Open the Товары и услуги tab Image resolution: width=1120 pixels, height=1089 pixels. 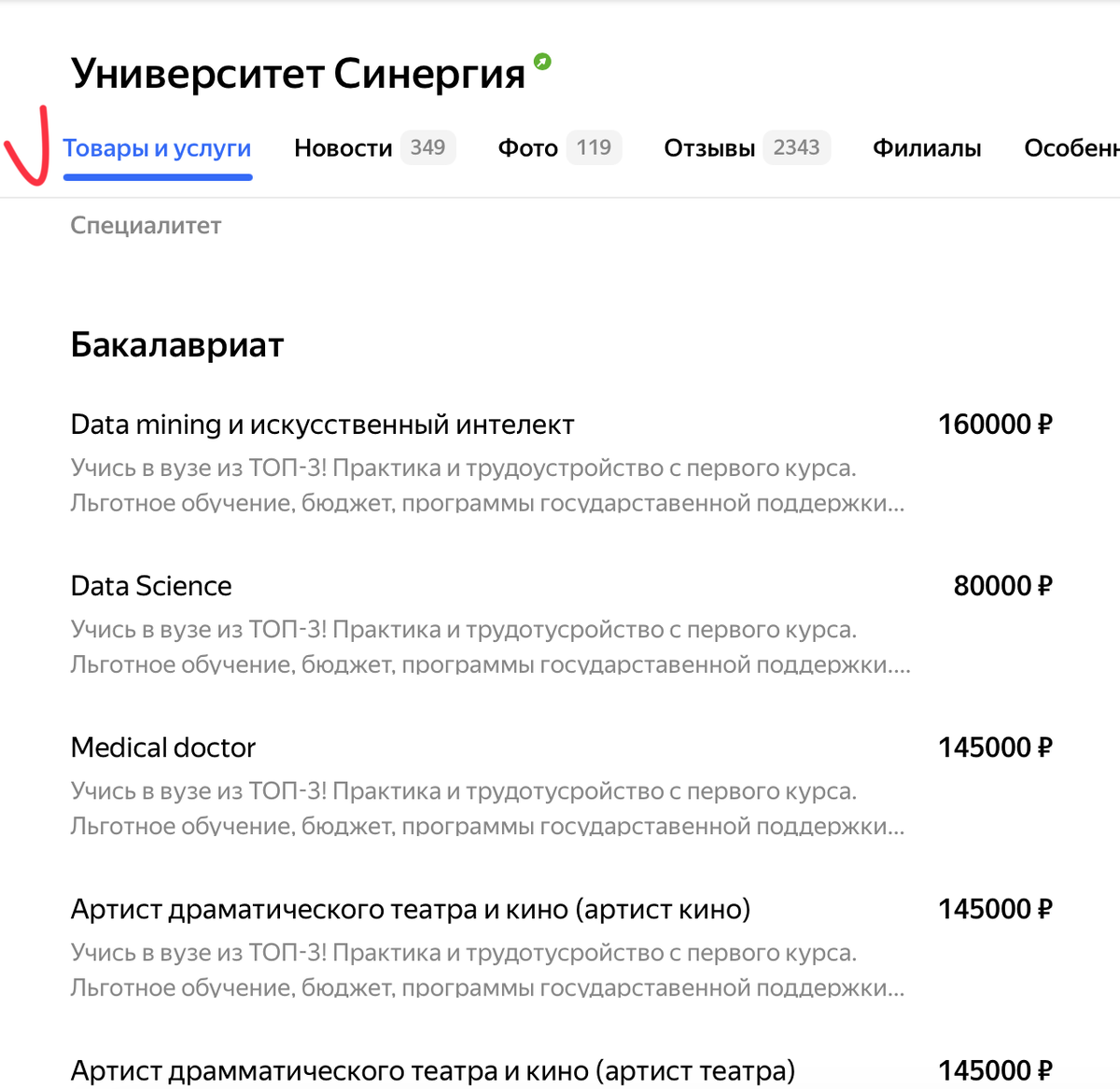point(157,148)
